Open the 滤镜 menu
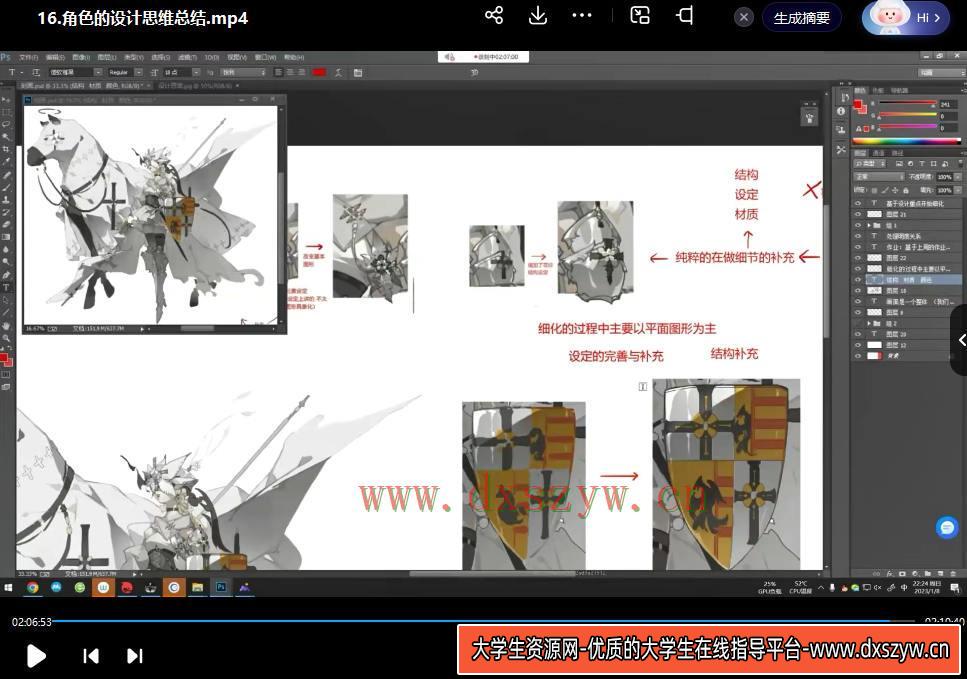The image size is (967, 679). 187,57
